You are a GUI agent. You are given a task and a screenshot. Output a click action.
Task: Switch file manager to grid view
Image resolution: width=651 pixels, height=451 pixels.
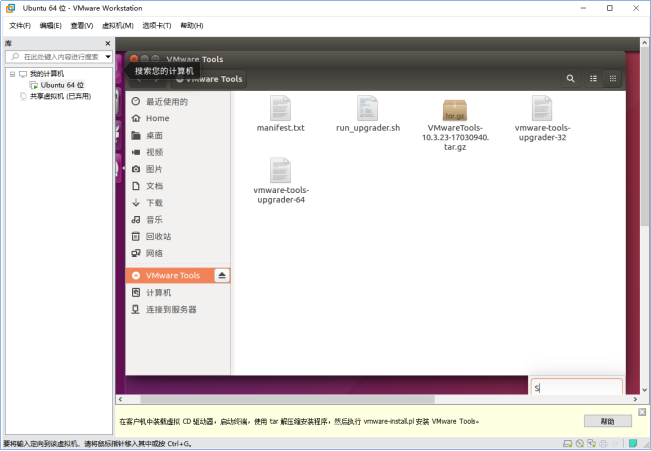(612, 78)
